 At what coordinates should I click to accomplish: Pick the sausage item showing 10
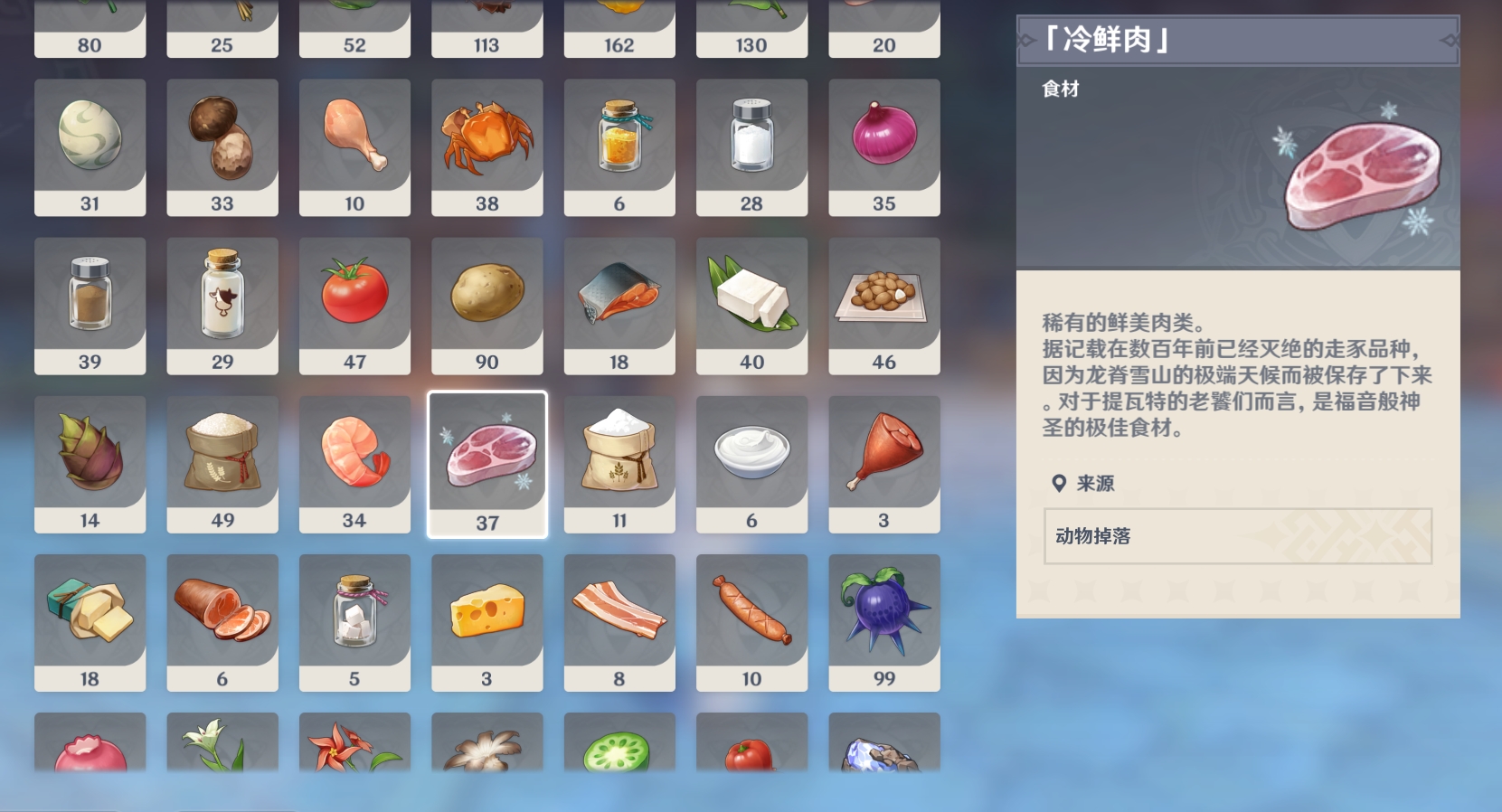click(751, 623)
